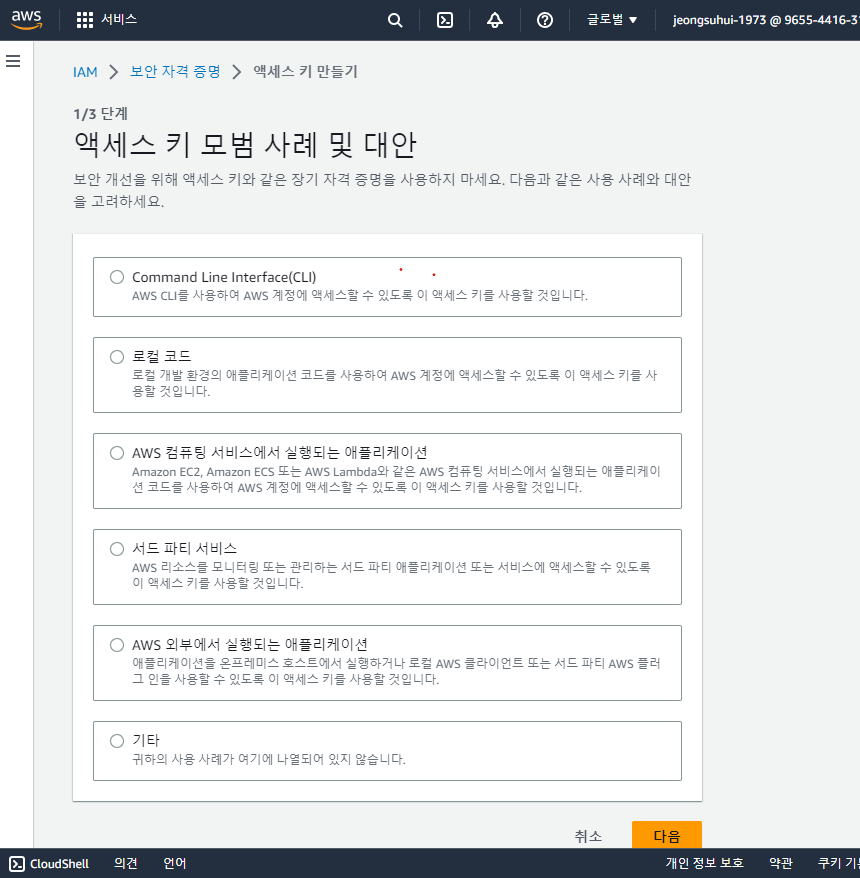Open 약관 footer link

pos(780,863)
